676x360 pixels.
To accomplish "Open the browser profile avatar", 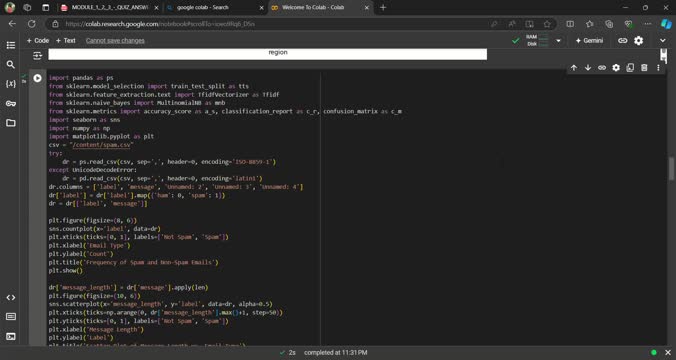I will click(9, 7).
